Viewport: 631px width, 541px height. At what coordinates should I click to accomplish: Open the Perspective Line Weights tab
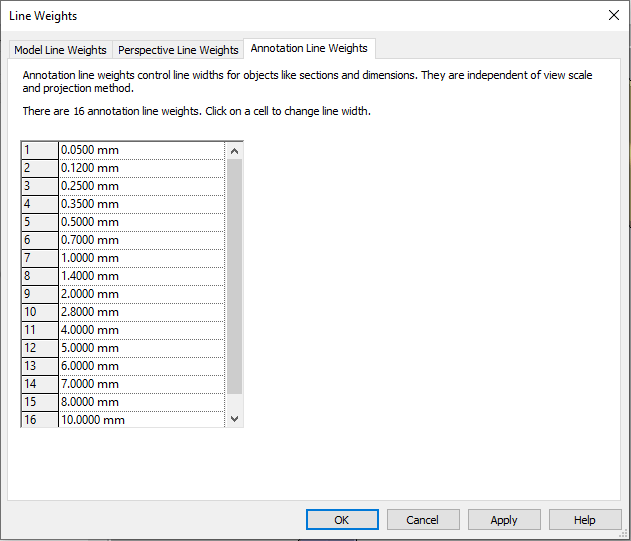[x=178, y=50]
